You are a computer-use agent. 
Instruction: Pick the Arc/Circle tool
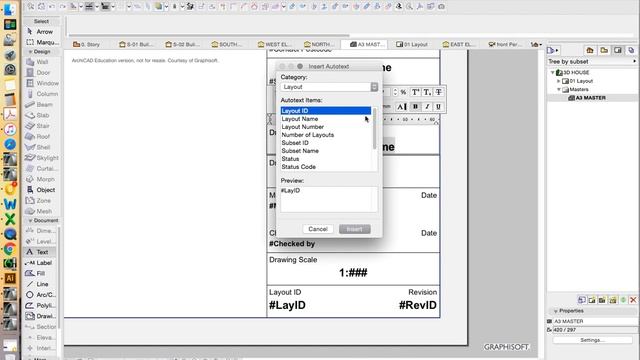point(41,294)
